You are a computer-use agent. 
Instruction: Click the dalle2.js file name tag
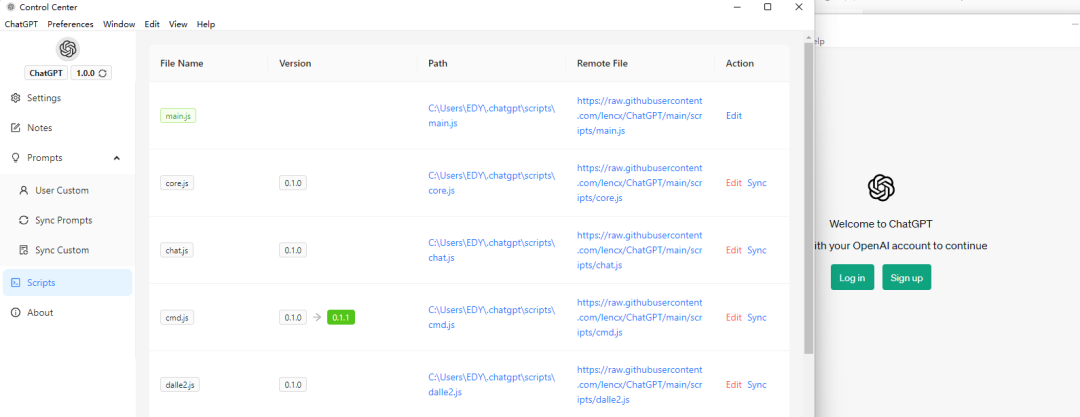pyautogui.click(x=180, y=385)
